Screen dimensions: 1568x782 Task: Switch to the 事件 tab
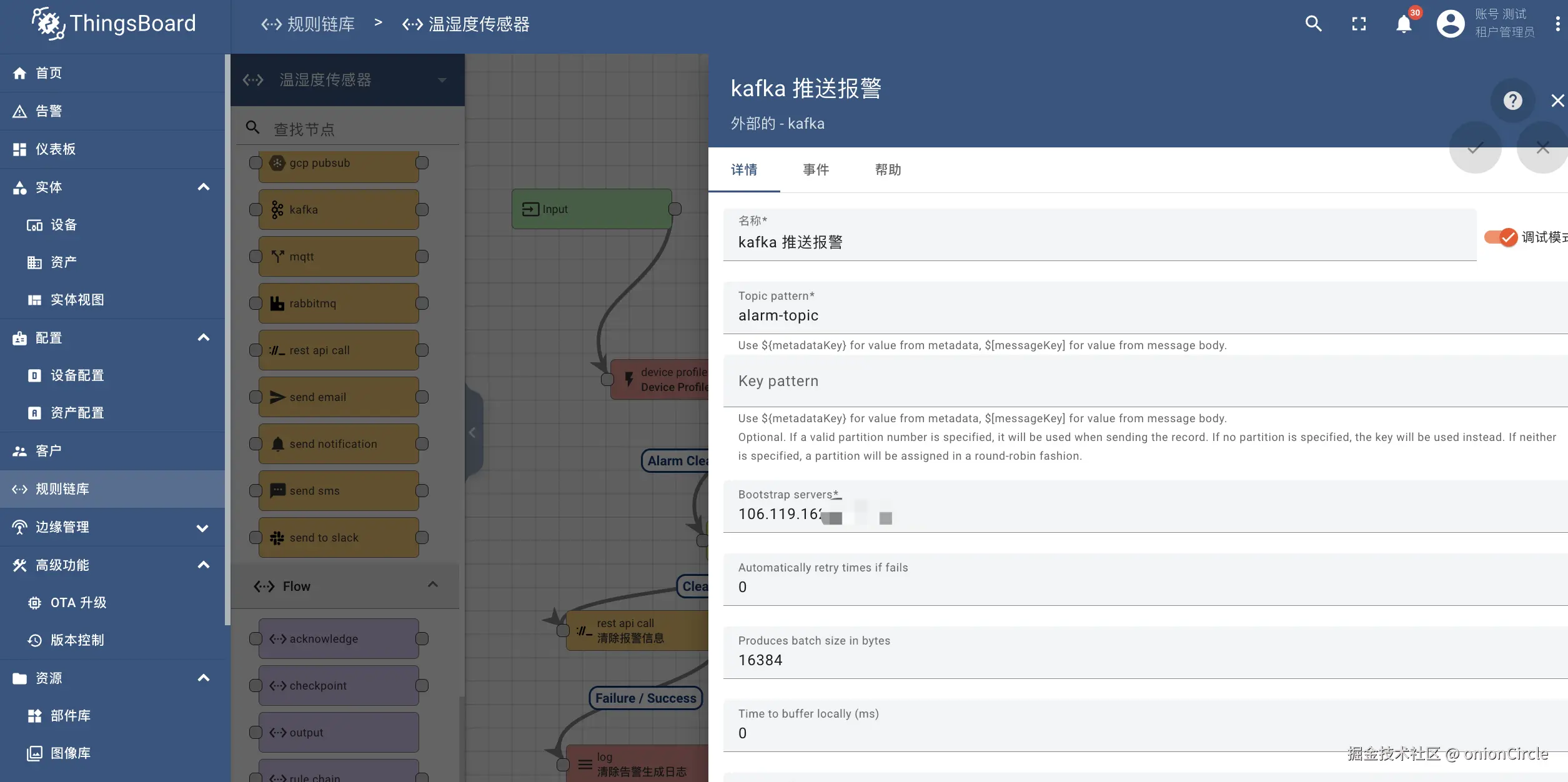tap(816, 170)
